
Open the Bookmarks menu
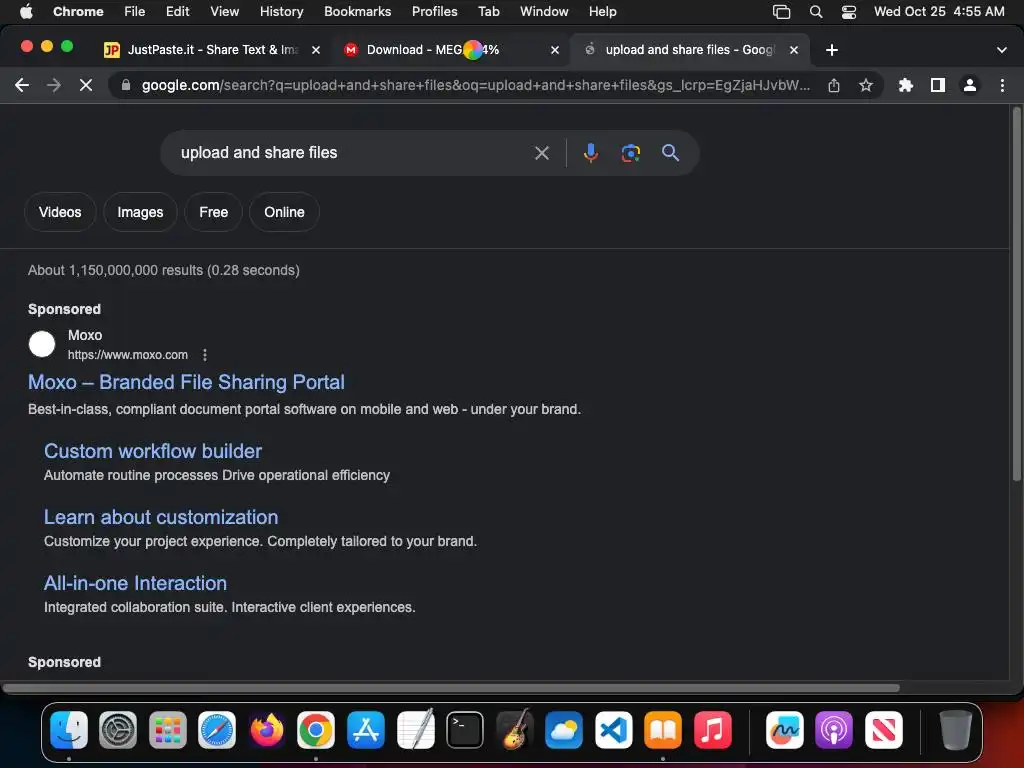pyautogui.click(x=357, y=11)
